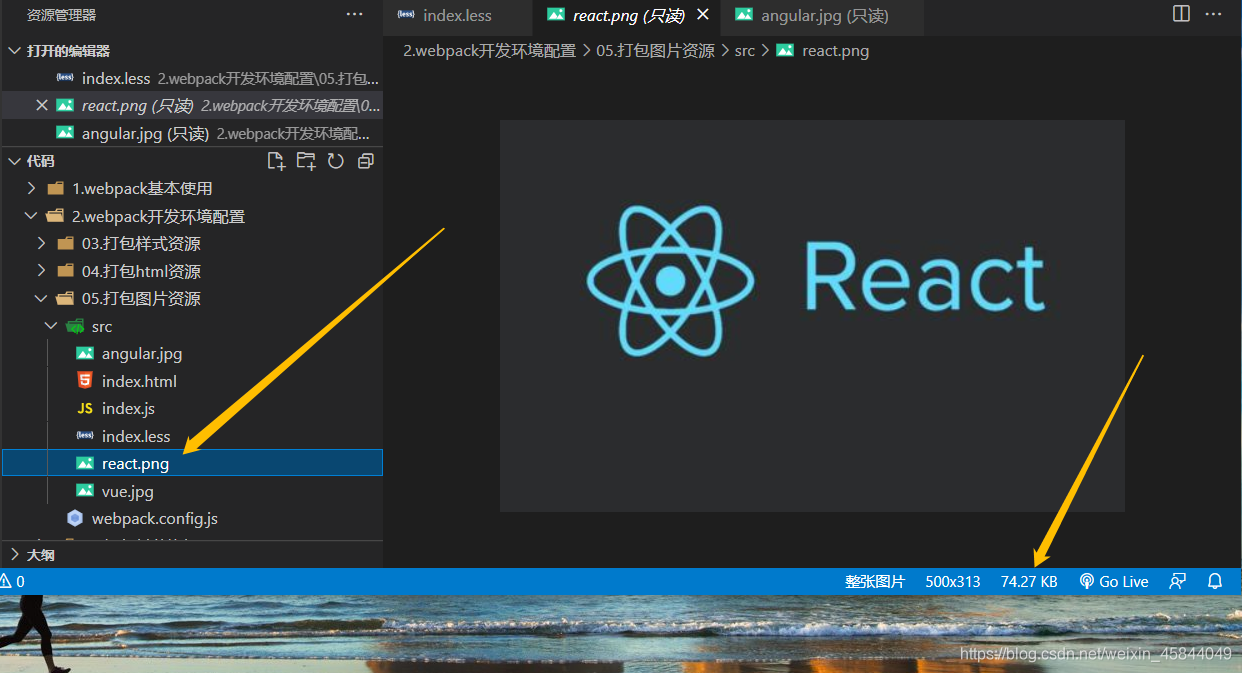Click the 资源管理器 panel title
Screen dimensions: 1242x673
point(62,15)
